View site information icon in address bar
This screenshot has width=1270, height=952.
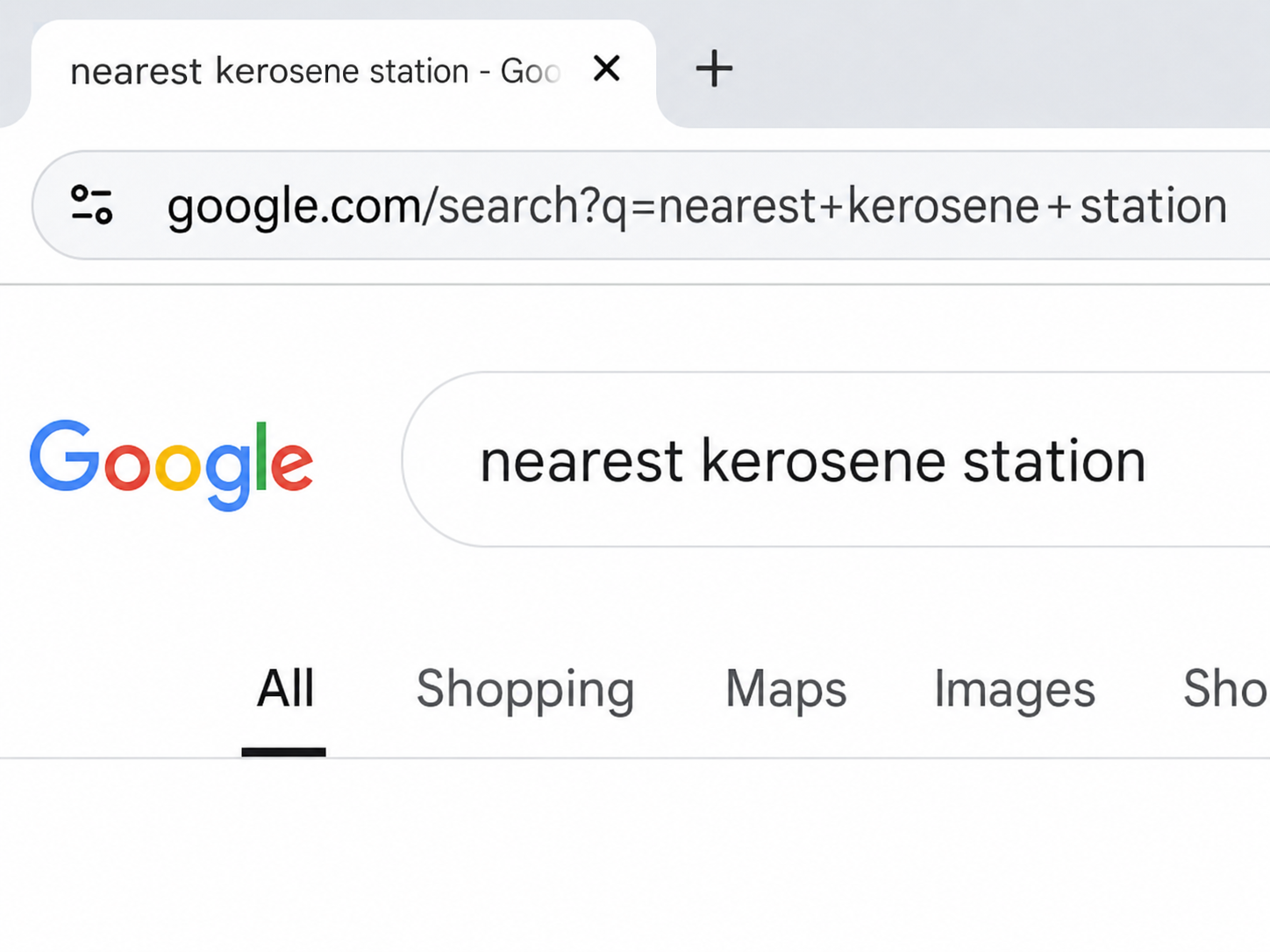(92, 205)
